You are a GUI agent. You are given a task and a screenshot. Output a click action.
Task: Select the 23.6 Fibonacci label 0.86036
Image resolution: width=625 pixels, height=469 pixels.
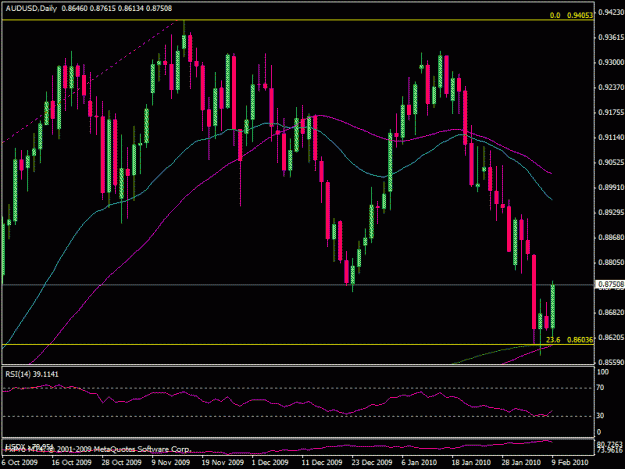(569, 339)
